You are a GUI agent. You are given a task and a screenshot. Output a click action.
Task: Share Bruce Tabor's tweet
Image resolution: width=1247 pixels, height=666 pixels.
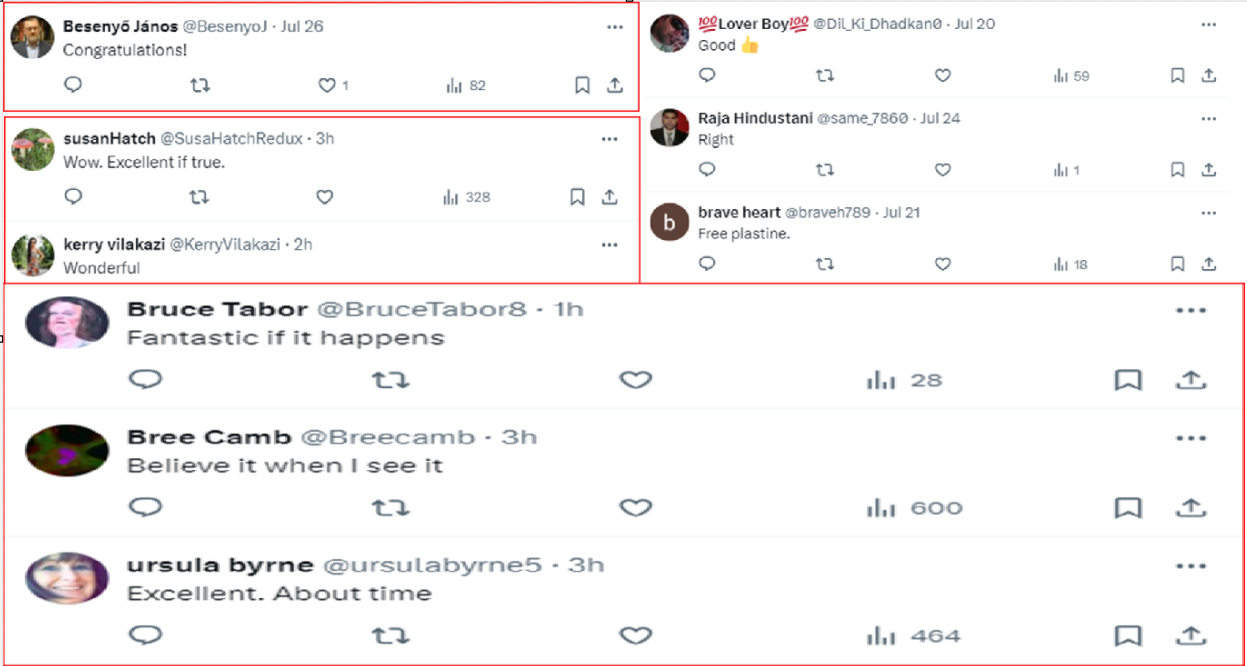(x=1189, y=380)
